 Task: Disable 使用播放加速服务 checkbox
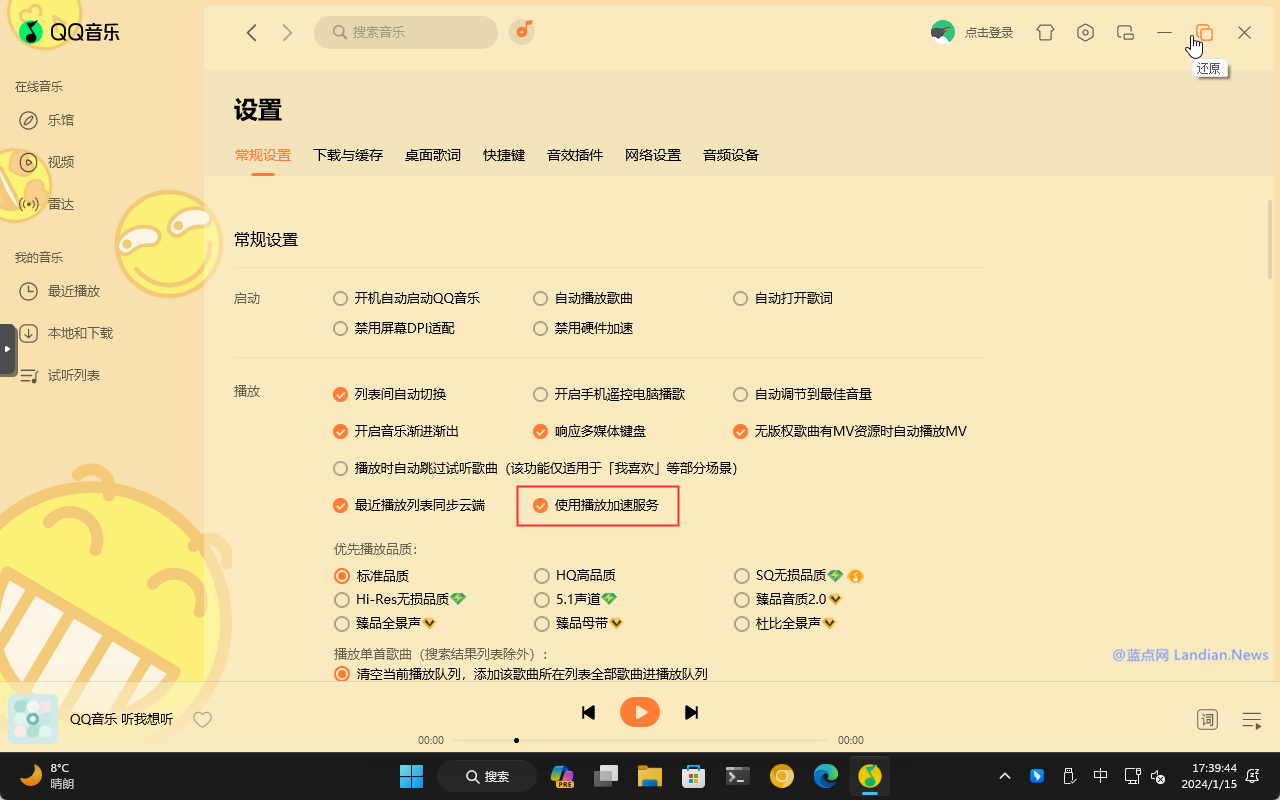click(541, 506)
